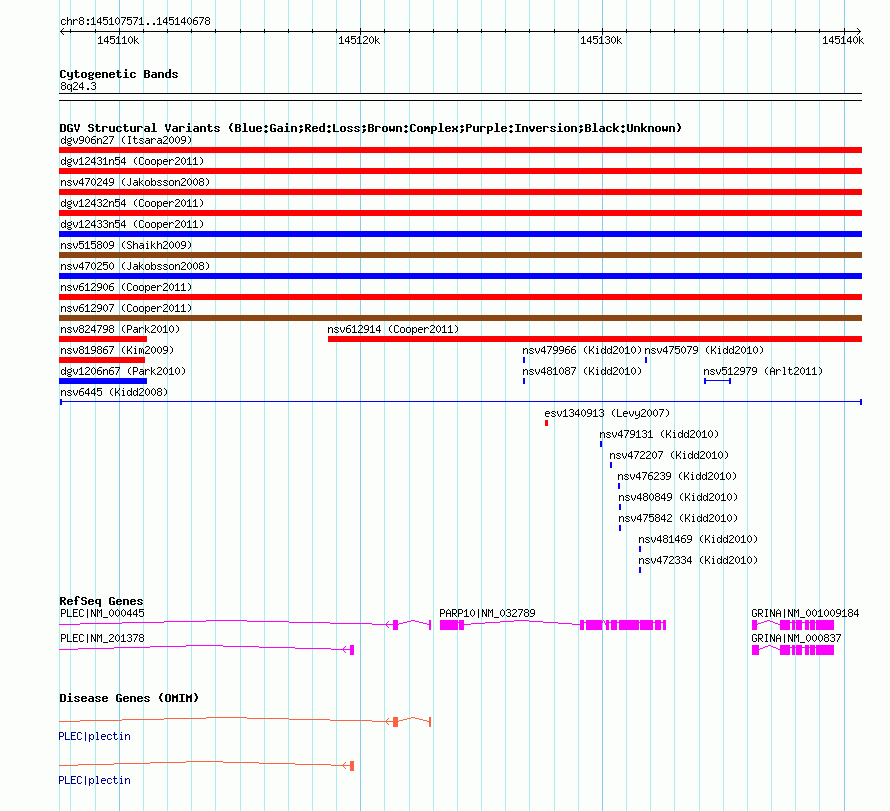Click the PLEC|NM_201378 RefSeq gene label

click(x=102, y=638)
